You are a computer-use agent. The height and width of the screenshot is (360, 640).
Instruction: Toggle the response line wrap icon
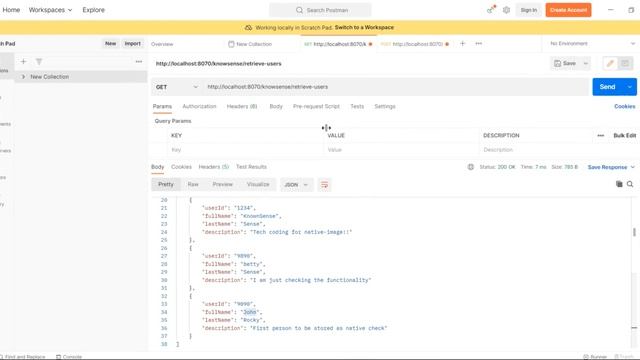tap(324, 184)
